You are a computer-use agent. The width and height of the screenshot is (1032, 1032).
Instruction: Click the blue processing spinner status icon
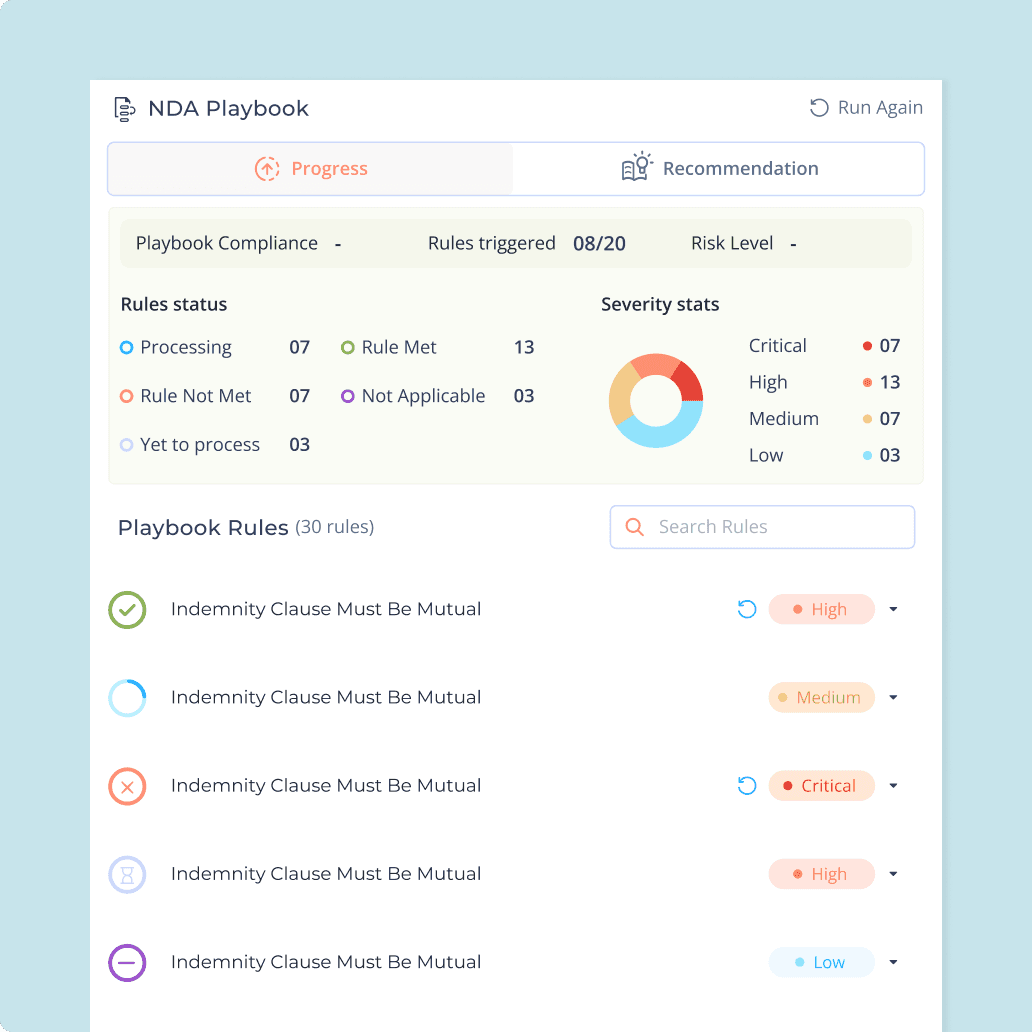[127, 698]
